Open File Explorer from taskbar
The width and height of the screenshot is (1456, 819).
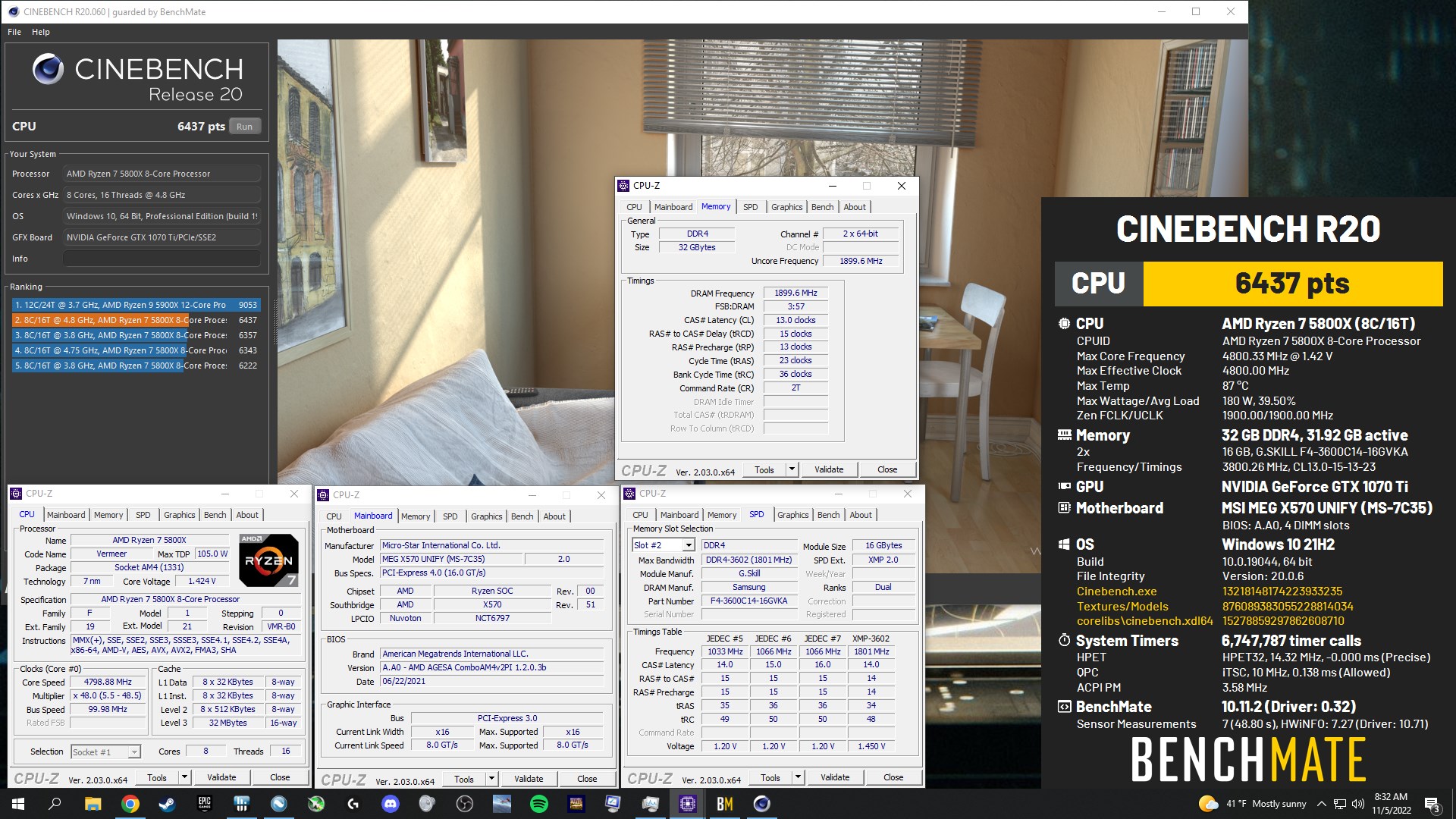[93, 804]
